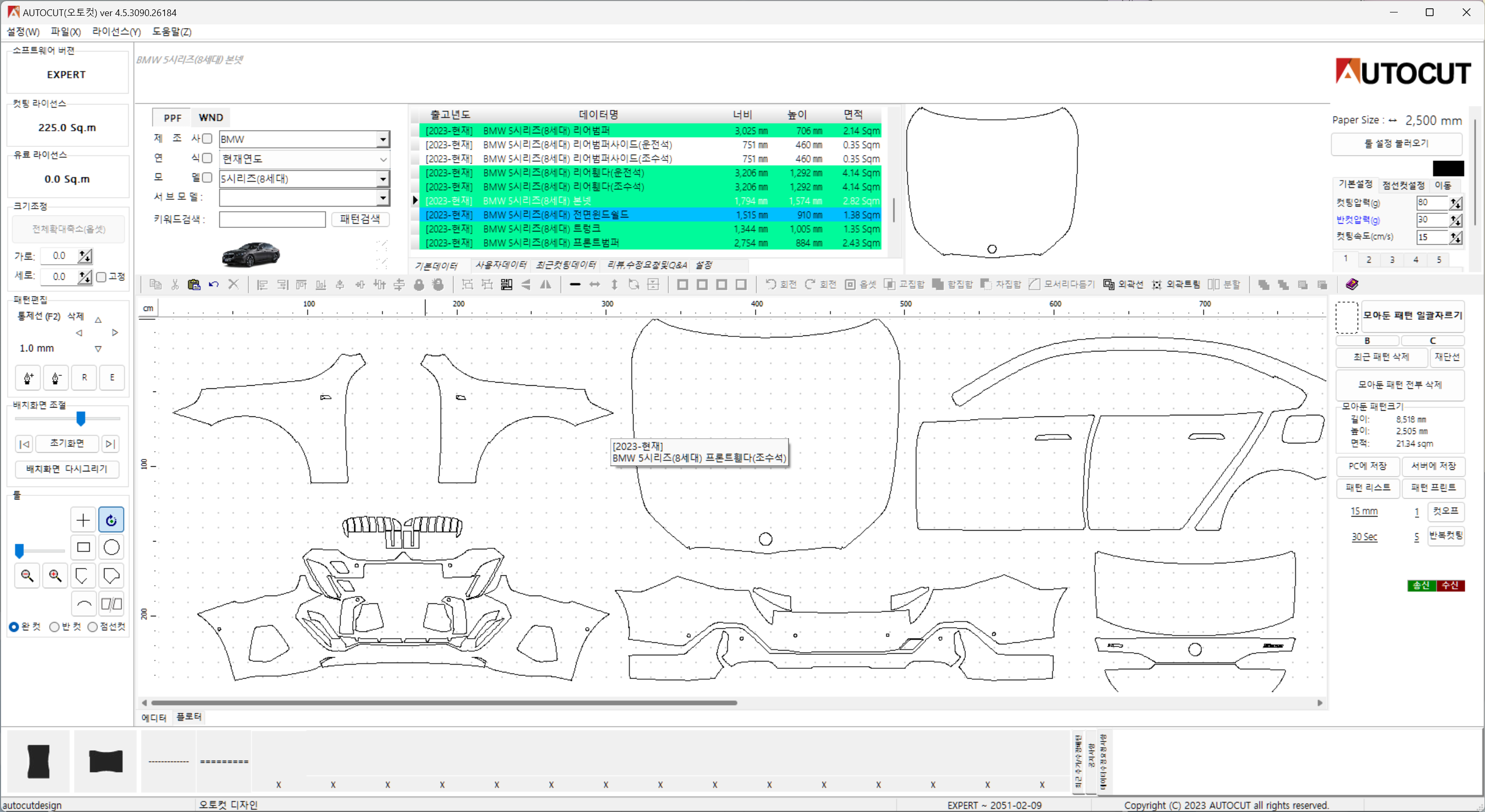Open the 사용자데이터 user data tab

click(x=500, y=265)
